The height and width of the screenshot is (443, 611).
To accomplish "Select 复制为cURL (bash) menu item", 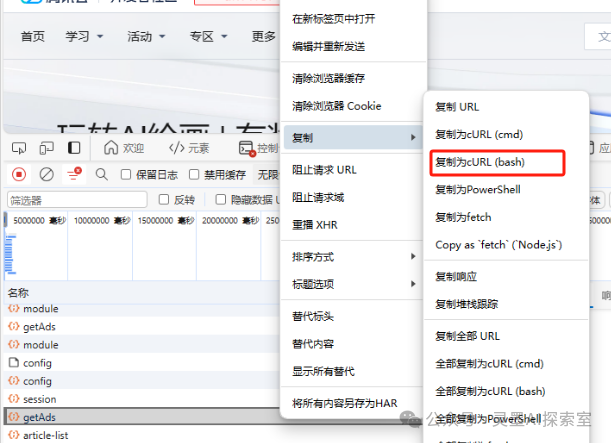I will 480,161.
